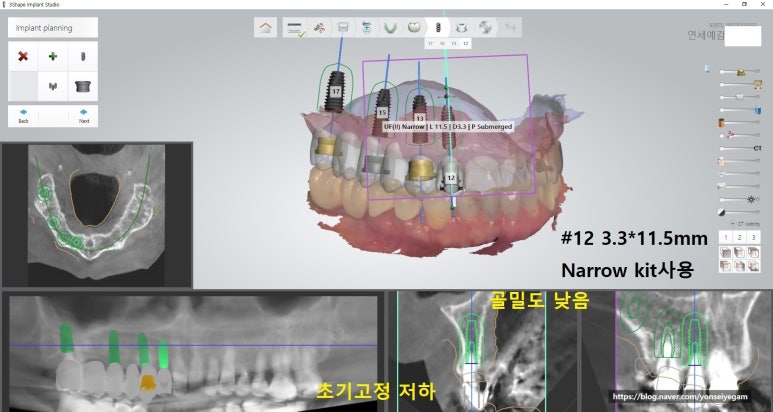
Task: Click the axial CT slice view
Action: (97, 214)
